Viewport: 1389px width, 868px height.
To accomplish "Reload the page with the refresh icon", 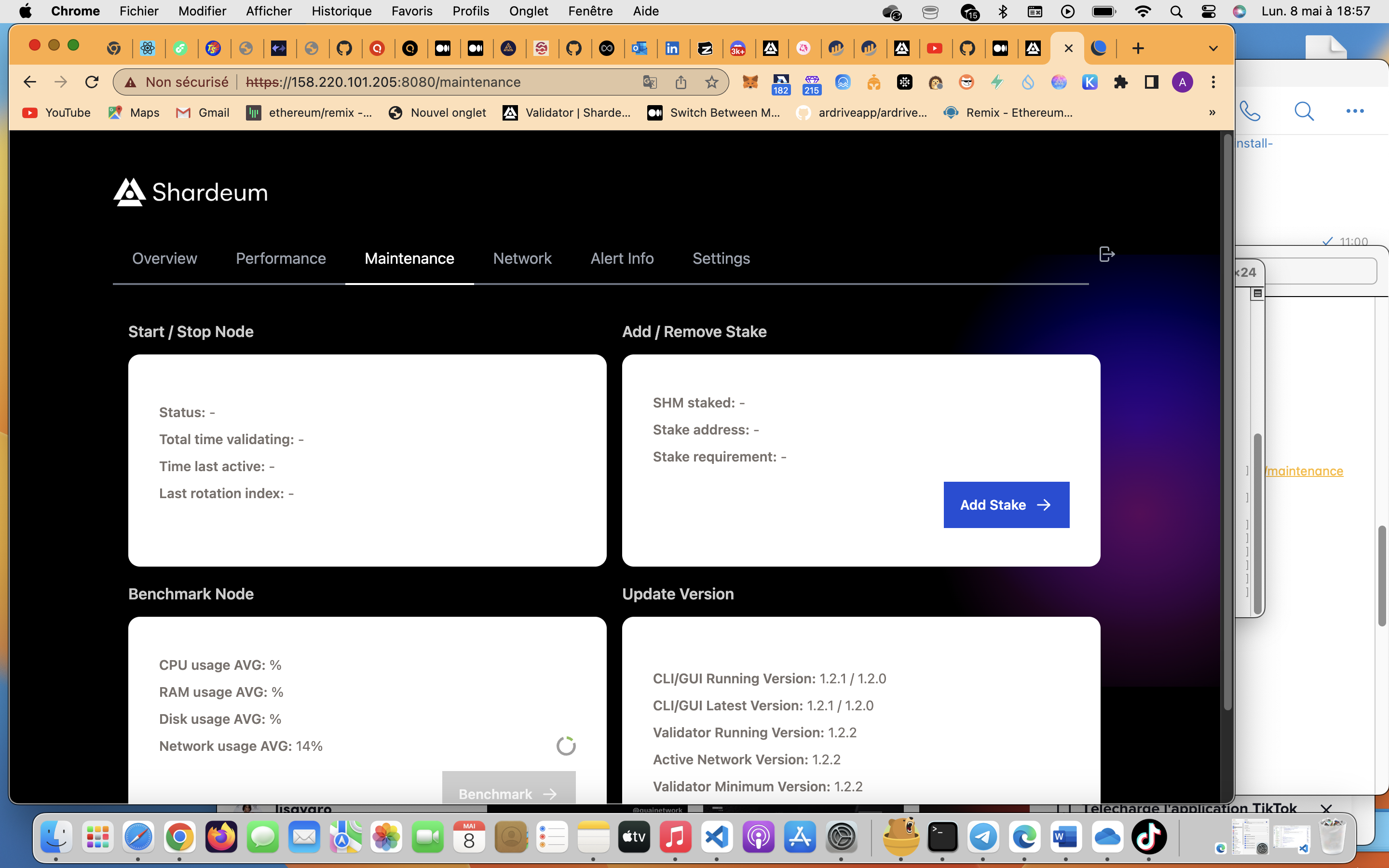I will point(92,81).
